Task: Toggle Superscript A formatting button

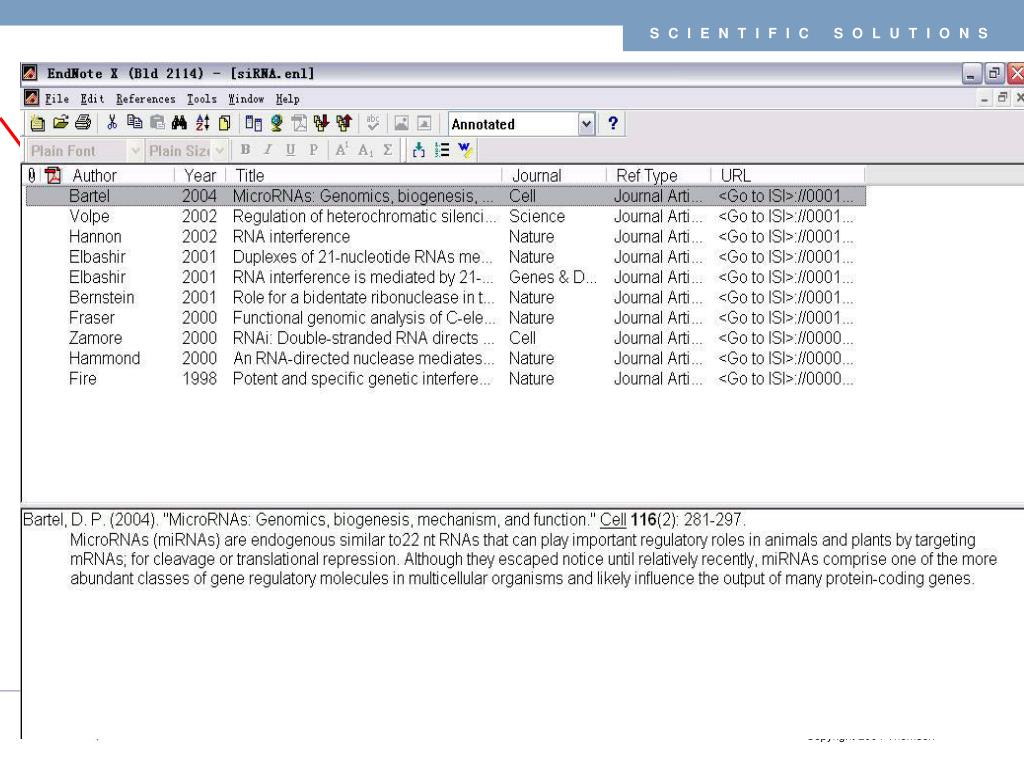Action: coord(342,150)
